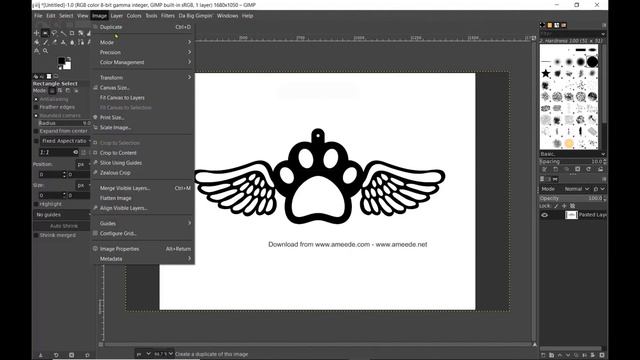This screenshot has height=360, width=640.
Task: Open the No guides dropdown
Action: (x=62, y=215)
